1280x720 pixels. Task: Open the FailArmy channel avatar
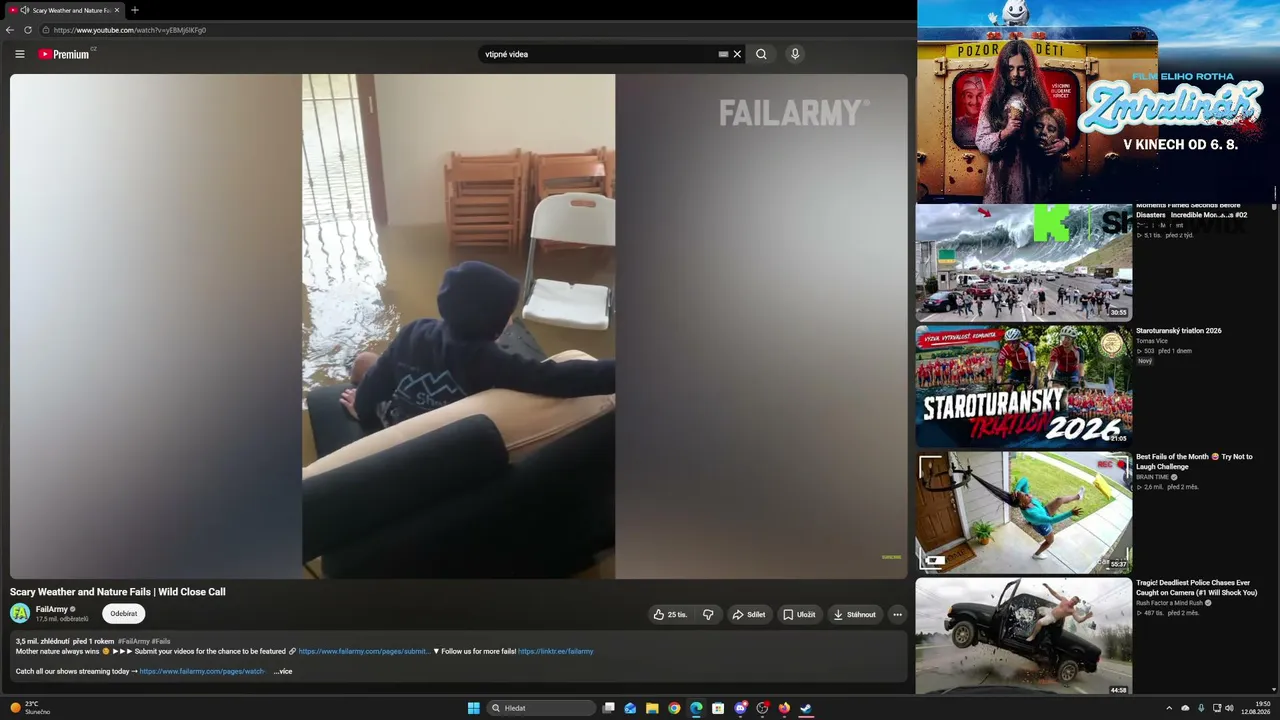(x=20, y=613)
